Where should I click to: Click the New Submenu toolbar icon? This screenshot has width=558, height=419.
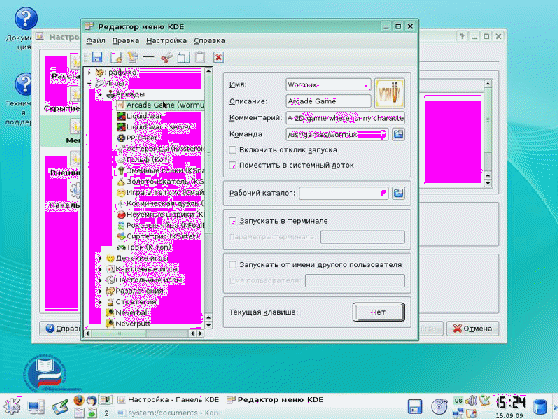133,57
